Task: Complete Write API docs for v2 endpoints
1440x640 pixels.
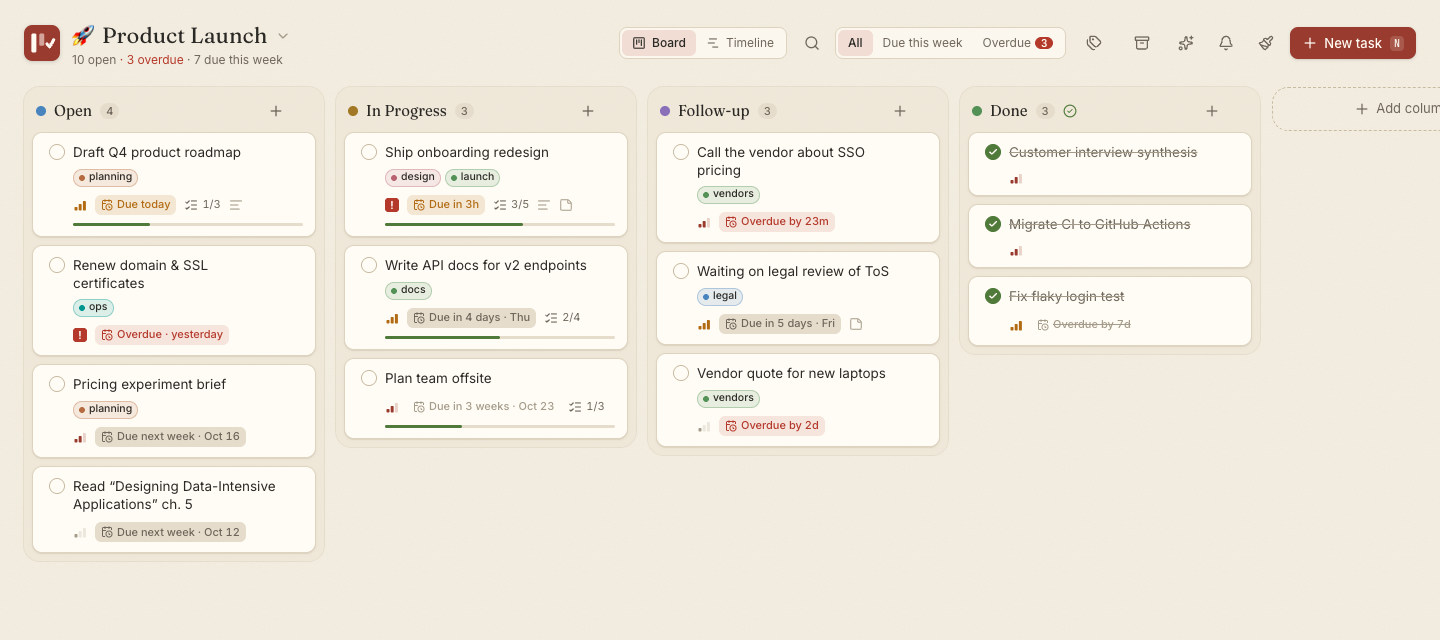Action: point(369,265)
